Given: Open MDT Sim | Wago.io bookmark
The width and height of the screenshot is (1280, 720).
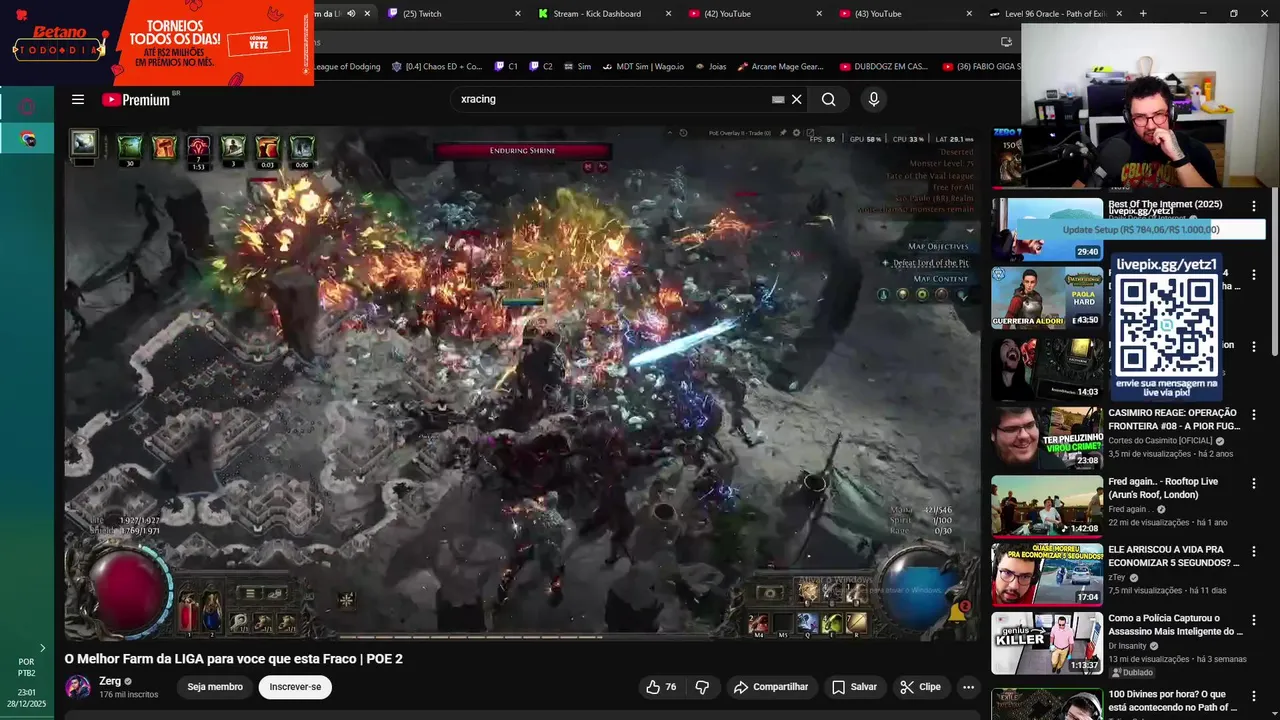Looking at the screenshot, I should point(642,66).
